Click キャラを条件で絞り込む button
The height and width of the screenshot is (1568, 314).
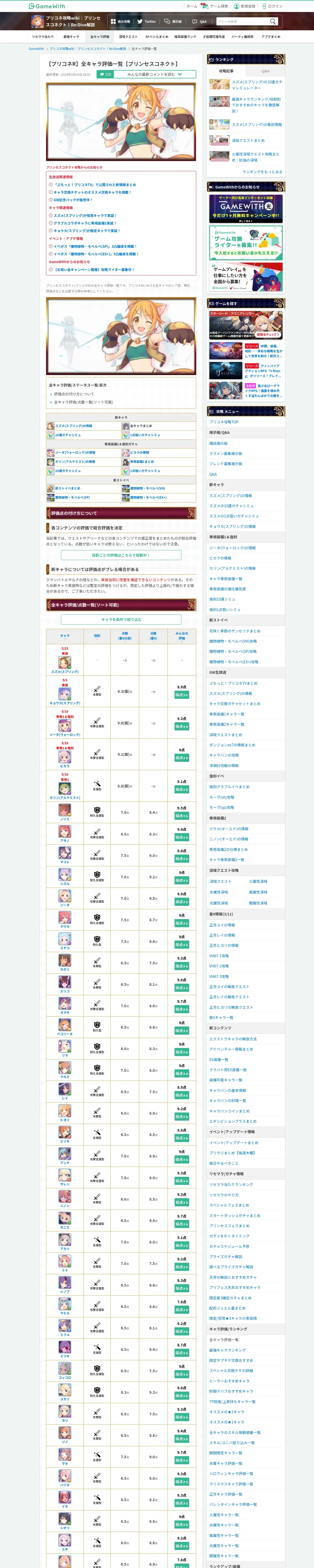click(x=121, y=620)
